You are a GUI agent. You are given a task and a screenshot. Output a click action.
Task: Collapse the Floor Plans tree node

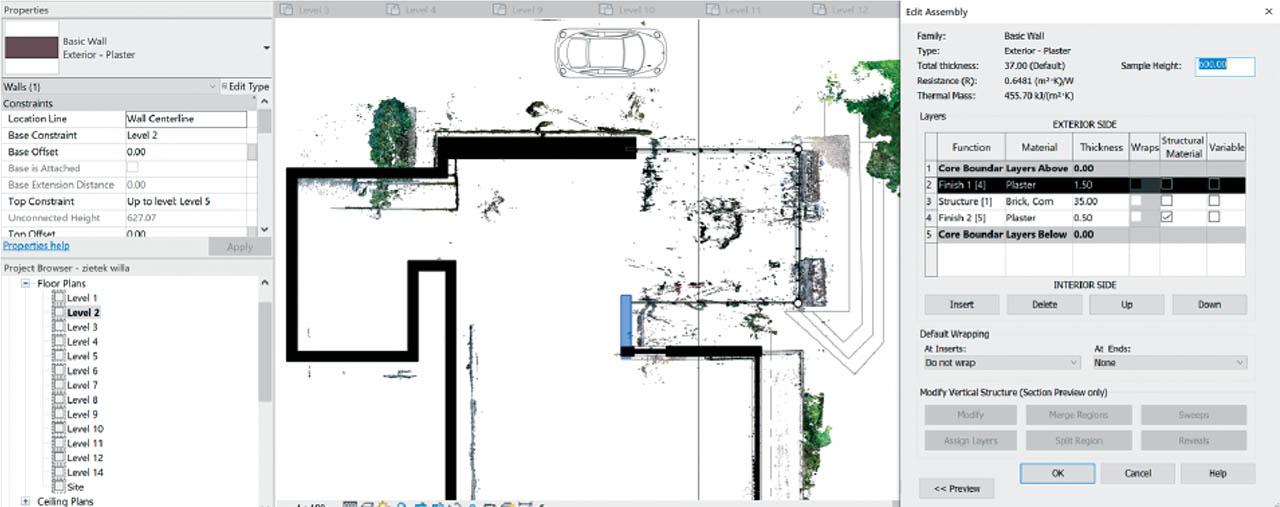[x=25, y=284]
